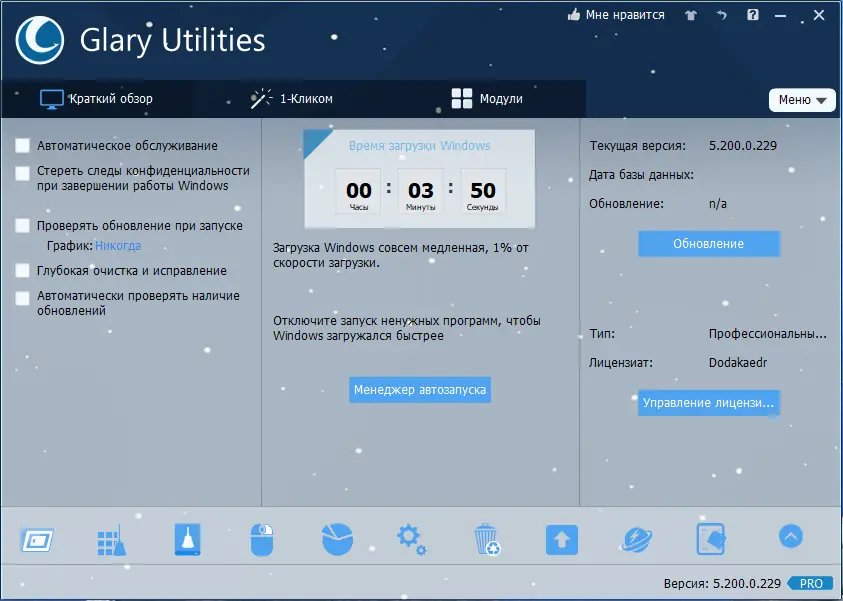
Task: Click the hours value 00
Action: pyautogui.click(x=359, y=190)
